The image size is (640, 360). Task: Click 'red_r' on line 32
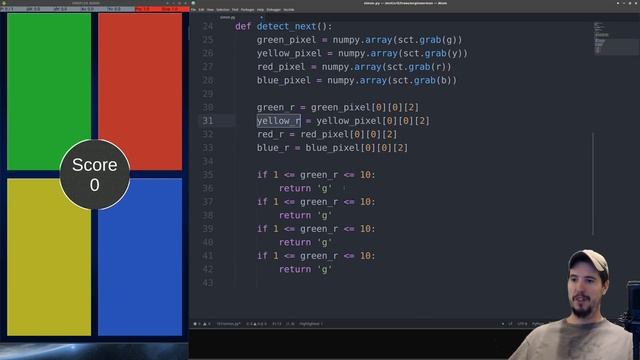(x=270, y=134)
